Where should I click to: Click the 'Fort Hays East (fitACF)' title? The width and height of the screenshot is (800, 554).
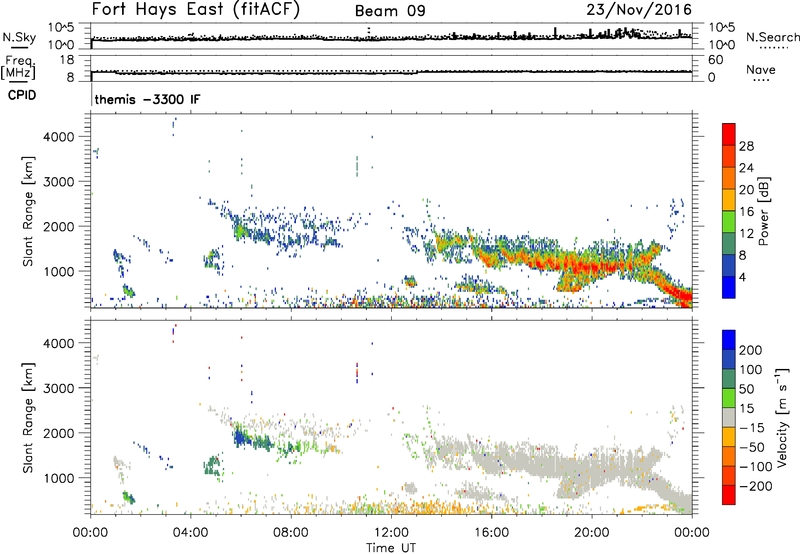pos(195,9)
